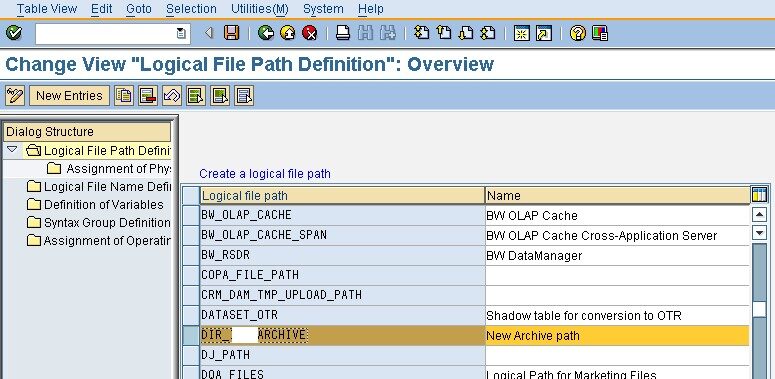Click the green Back arrow icon

266,33
